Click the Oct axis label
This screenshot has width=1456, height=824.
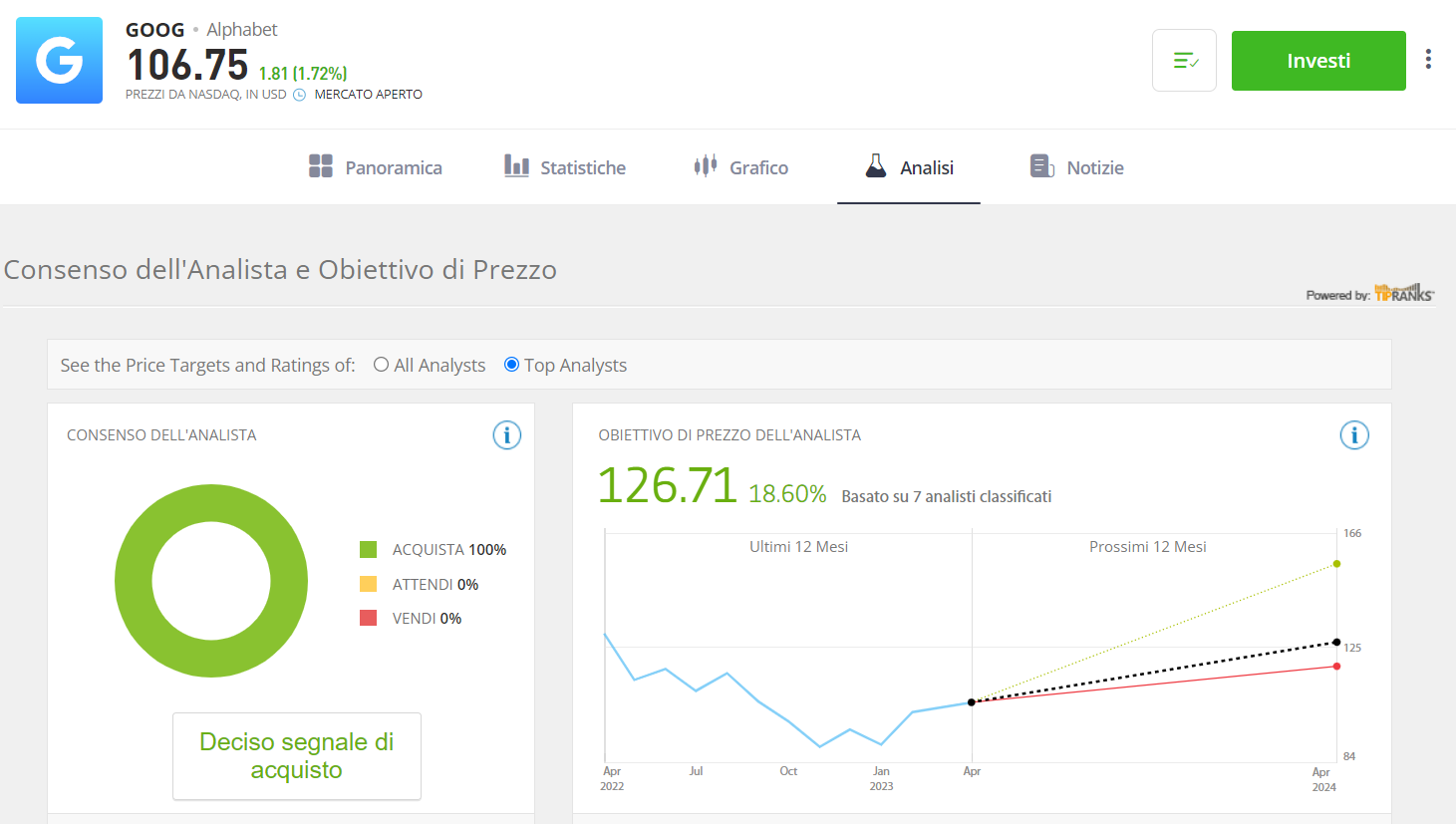[788, 771]
